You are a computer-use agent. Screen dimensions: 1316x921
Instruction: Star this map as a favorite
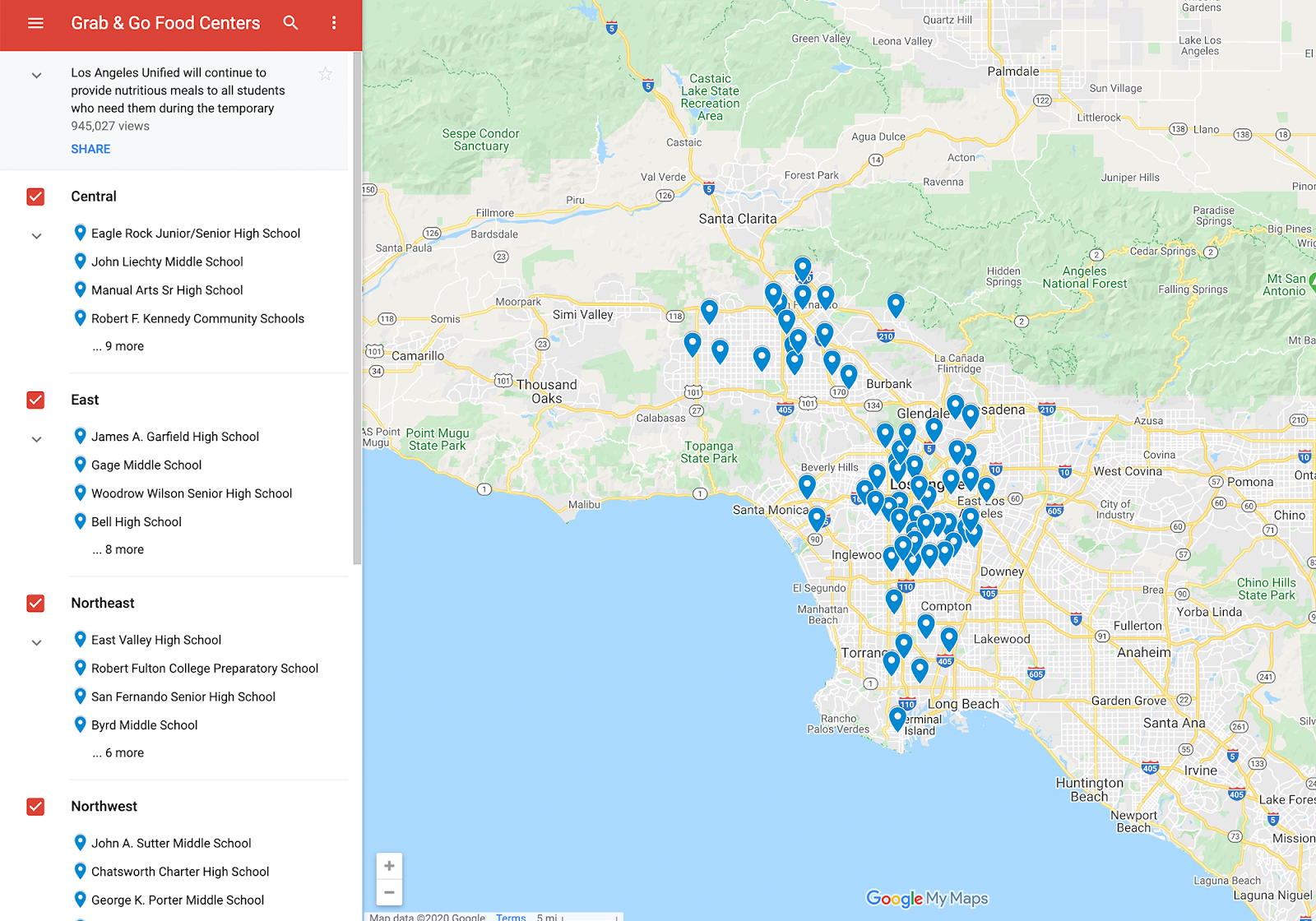(x=326, y=74)
